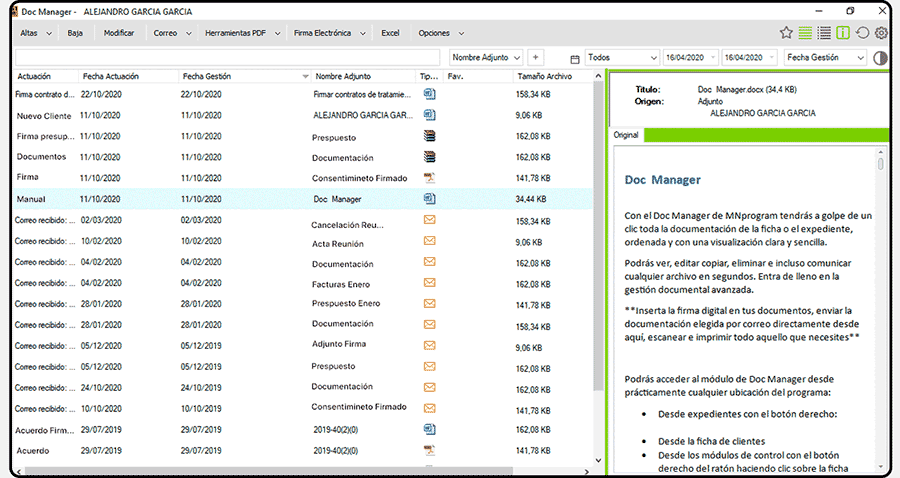Click the Word icon in Acuerdo Firm... row
900x478 pixels.
tap(429, 429)
